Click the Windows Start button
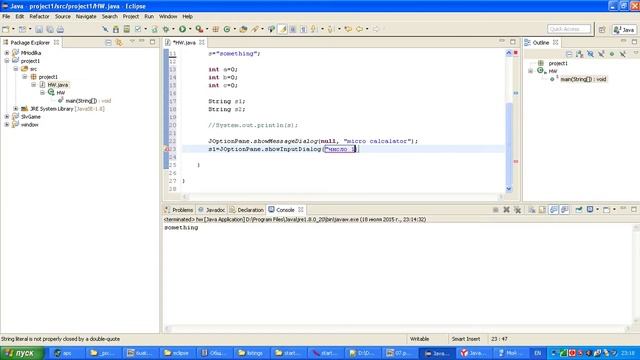This screenshot has width=640, height=360. point(22,353)
